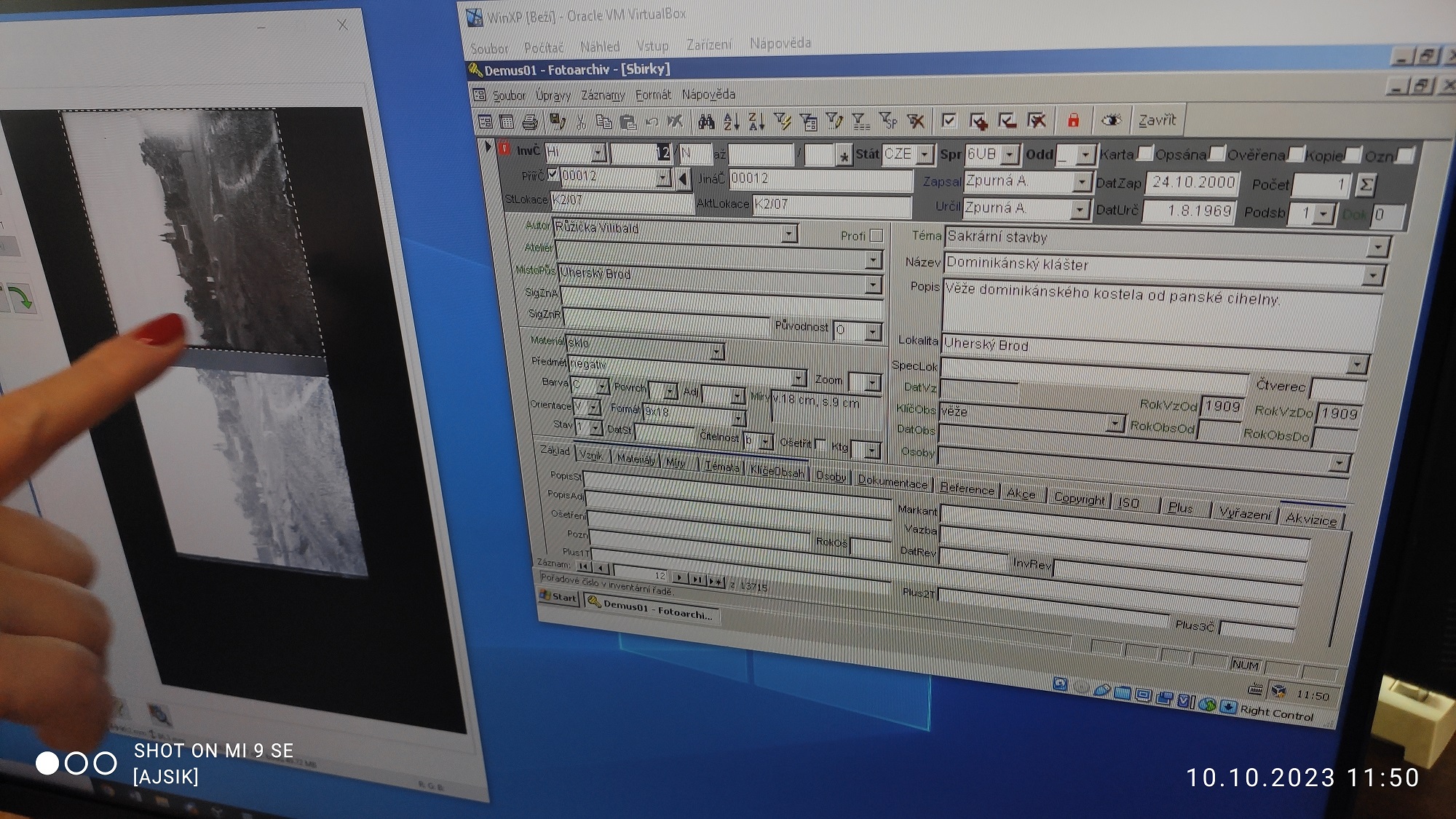Click the checkmark select record icon

(949, 120)
